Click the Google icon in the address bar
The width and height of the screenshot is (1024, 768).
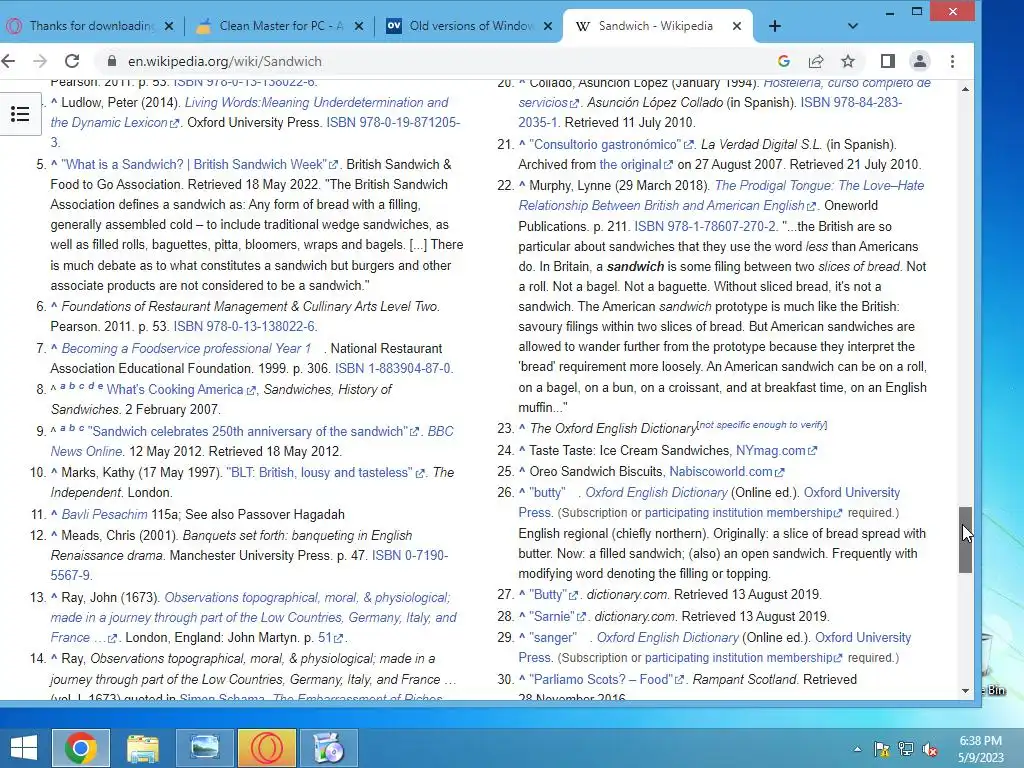(784, 61)
